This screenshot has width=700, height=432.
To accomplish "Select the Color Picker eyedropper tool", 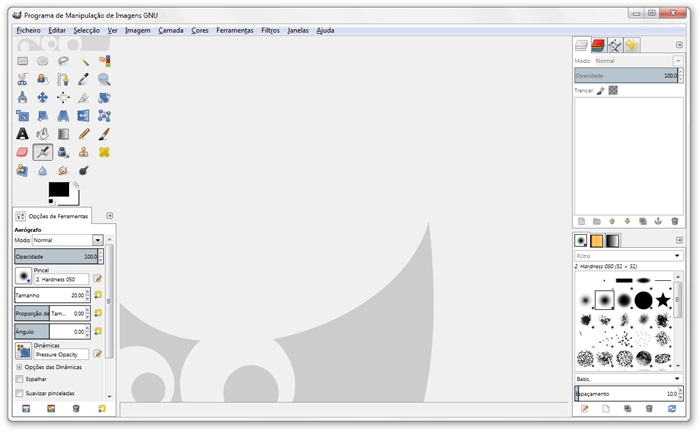I will click(x=83, y=79).
